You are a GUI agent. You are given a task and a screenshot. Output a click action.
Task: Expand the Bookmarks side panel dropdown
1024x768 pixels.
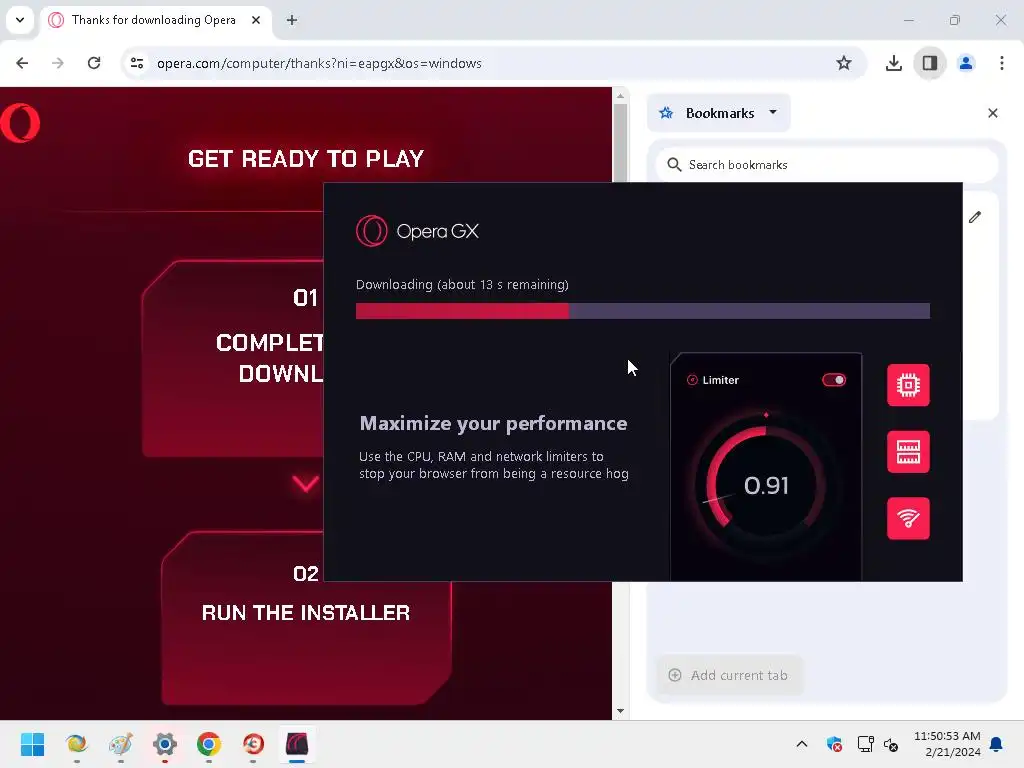[x=719, y=113]
